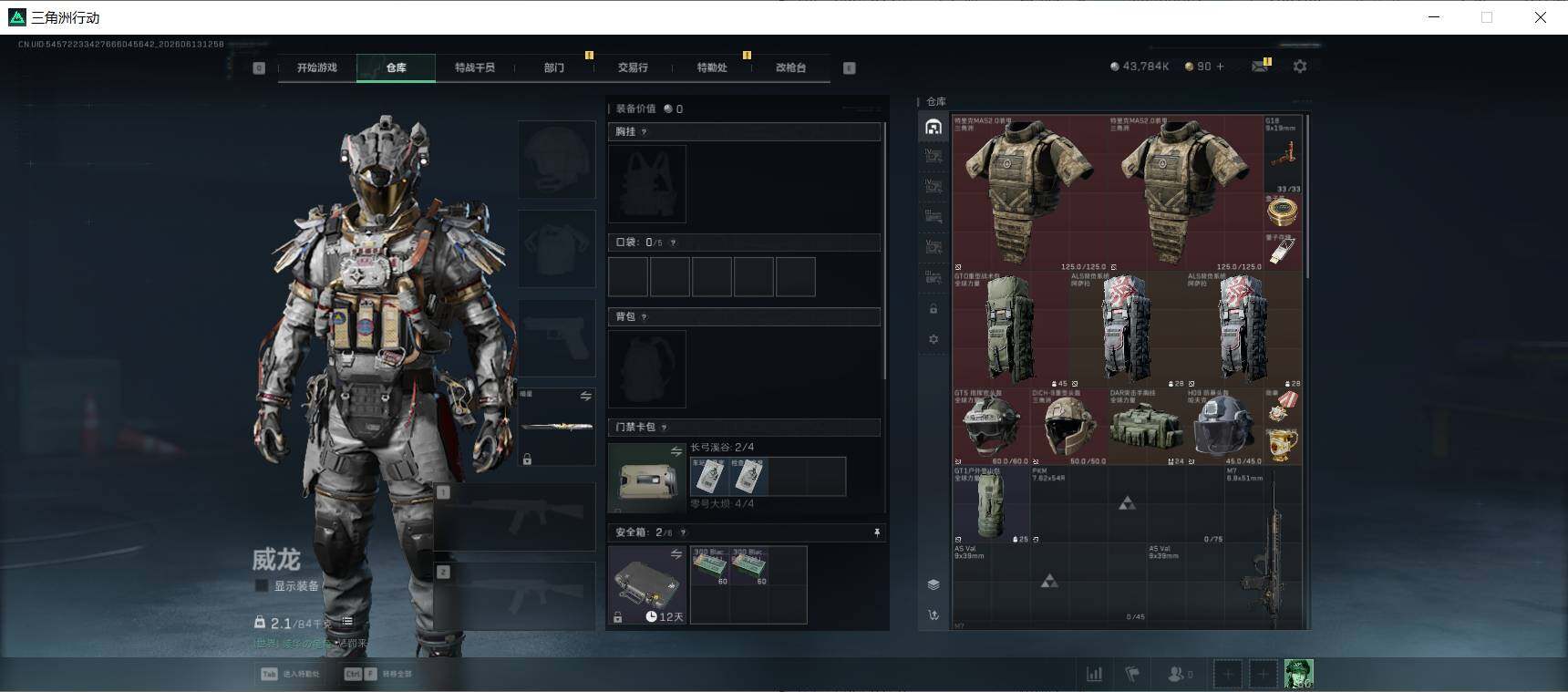Show help for 门禁卡包 section
The height and width of the screenshot is (692, 1568).
tap(664, 427)
